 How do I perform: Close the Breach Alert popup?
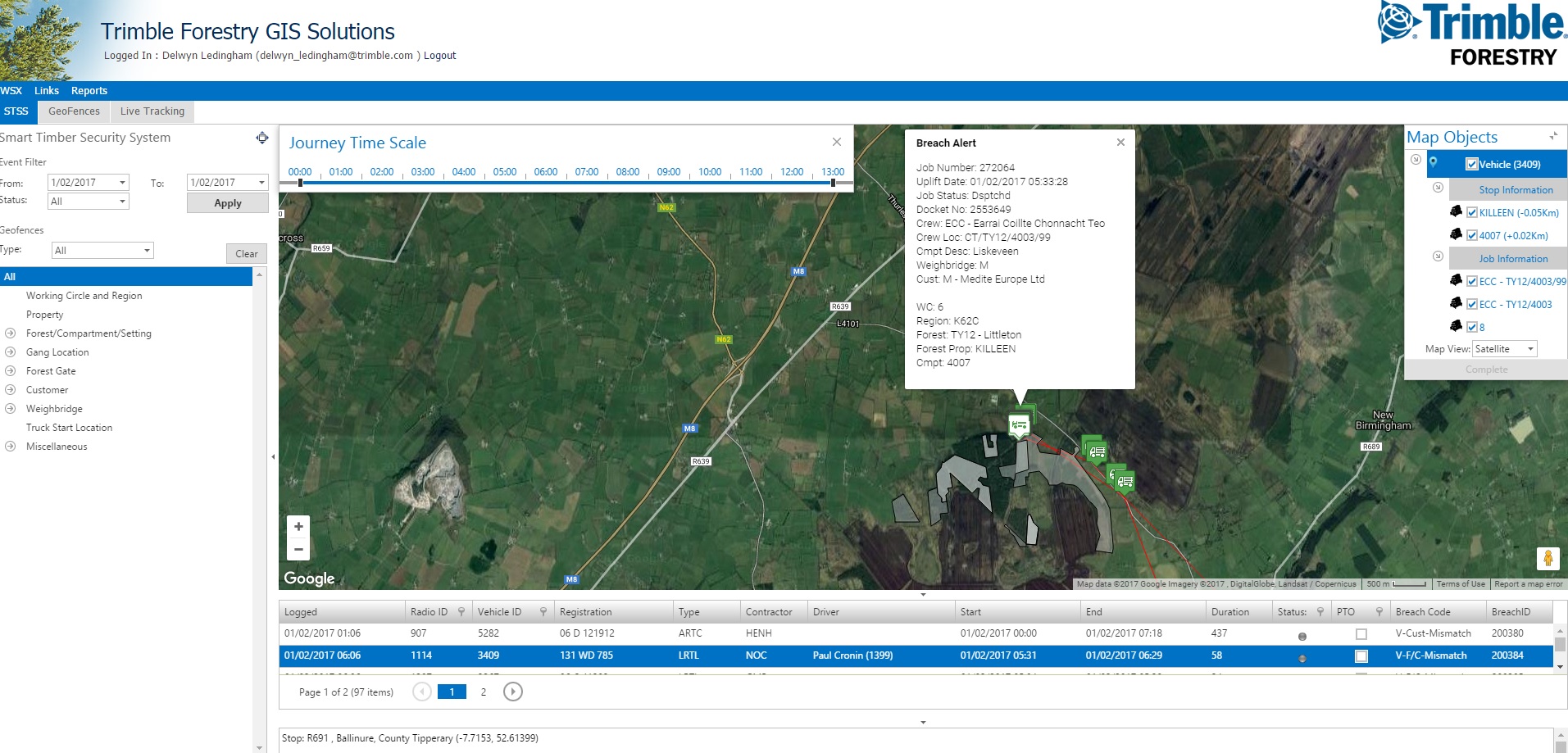(x=1120, y=143)
